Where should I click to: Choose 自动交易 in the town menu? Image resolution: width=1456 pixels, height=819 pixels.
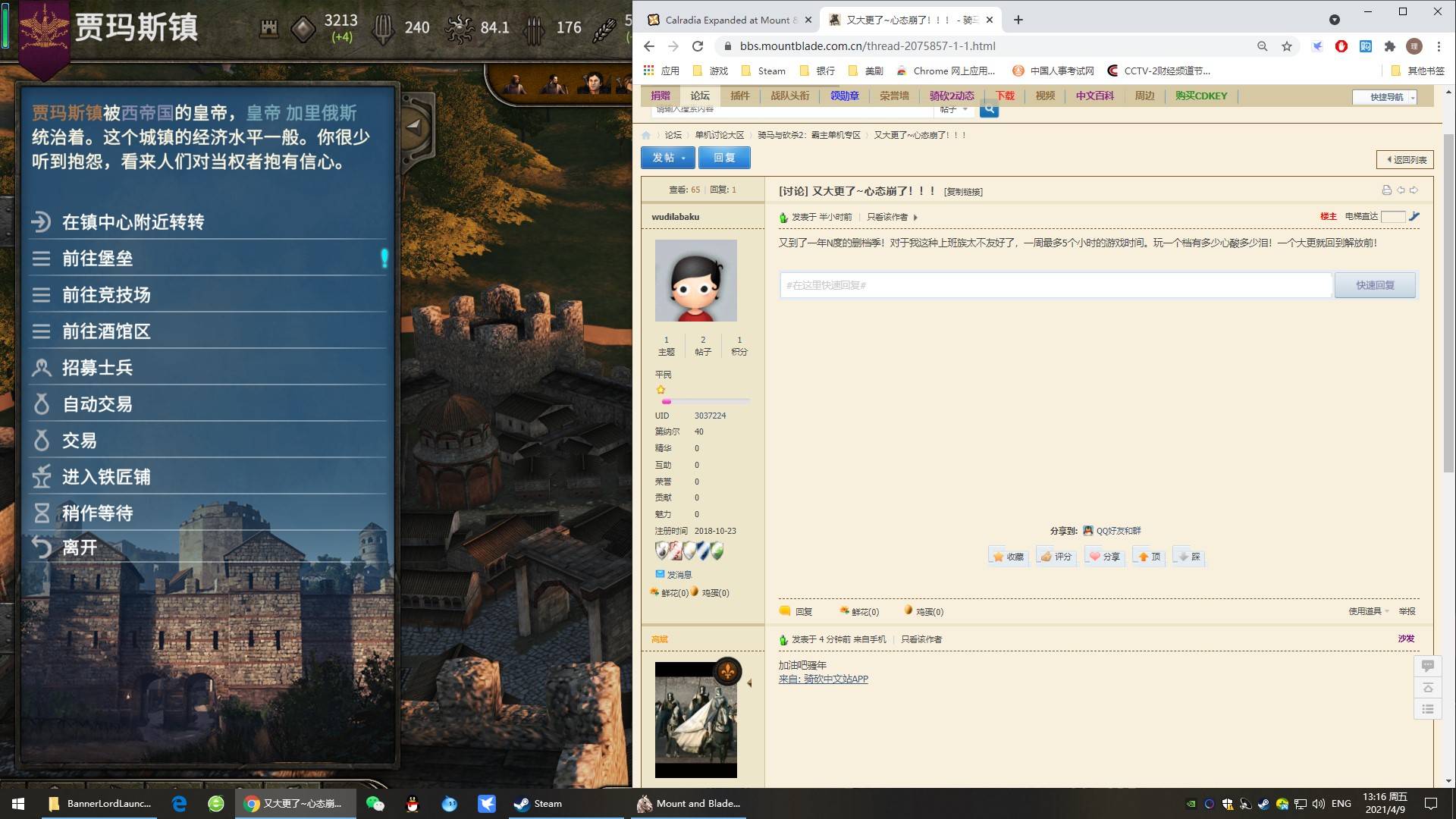[x=206, y=404]
